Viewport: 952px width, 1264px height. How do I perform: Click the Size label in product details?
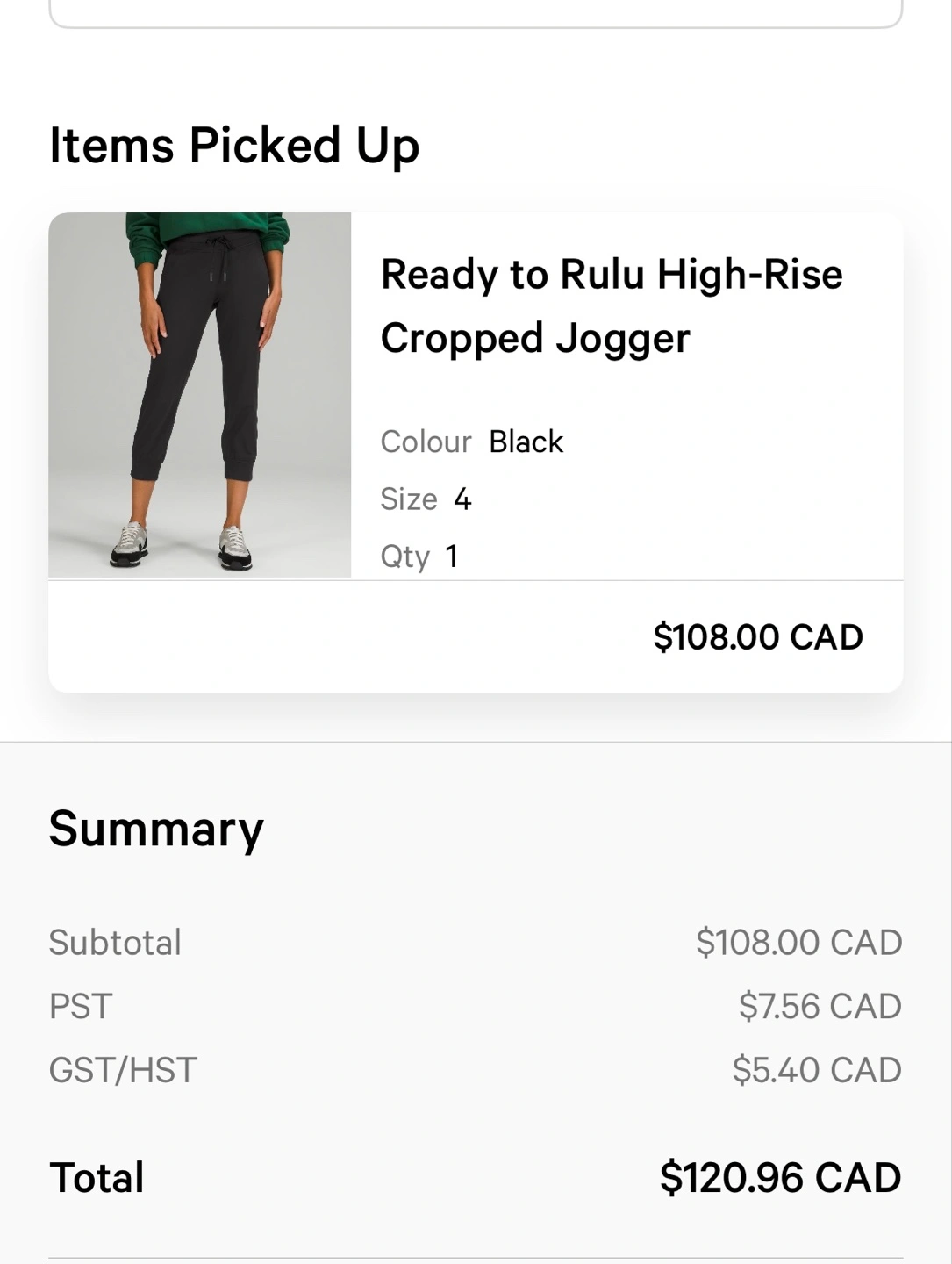click(x=409, y=499)
